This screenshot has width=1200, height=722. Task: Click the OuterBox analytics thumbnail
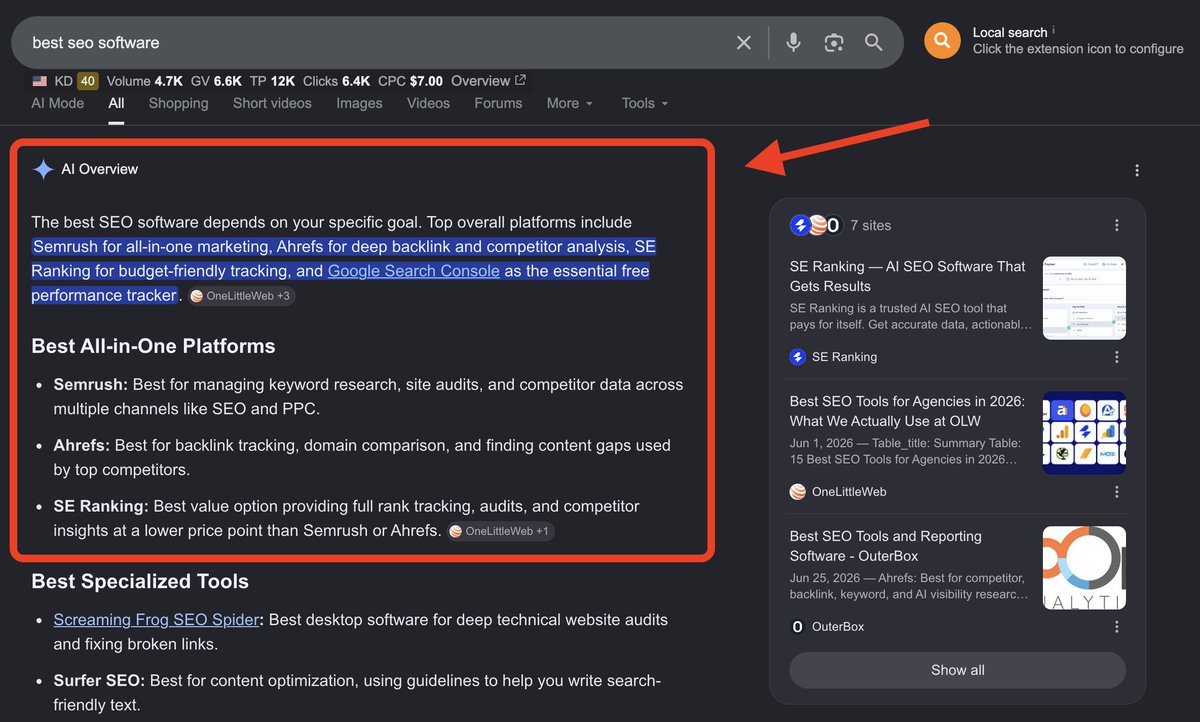tap(1084, 568)
